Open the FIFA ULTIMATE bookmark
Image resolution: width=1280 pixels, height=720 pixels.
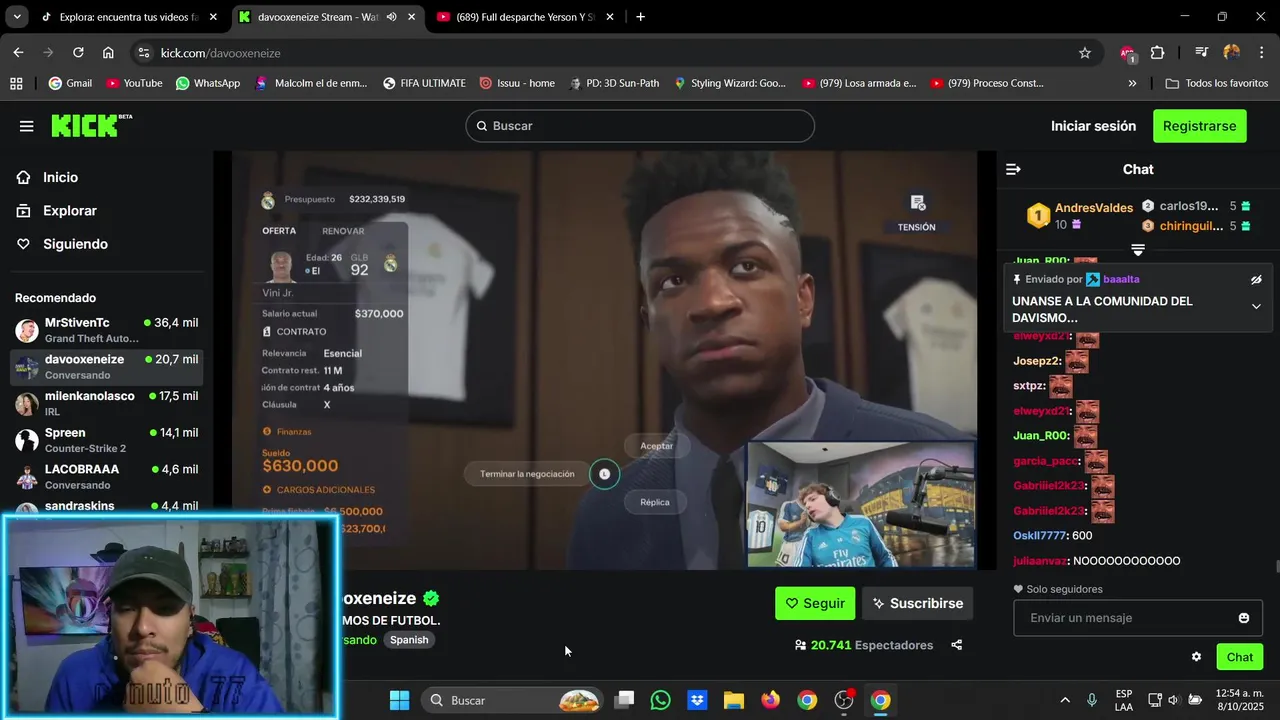[x=424, y=83]
